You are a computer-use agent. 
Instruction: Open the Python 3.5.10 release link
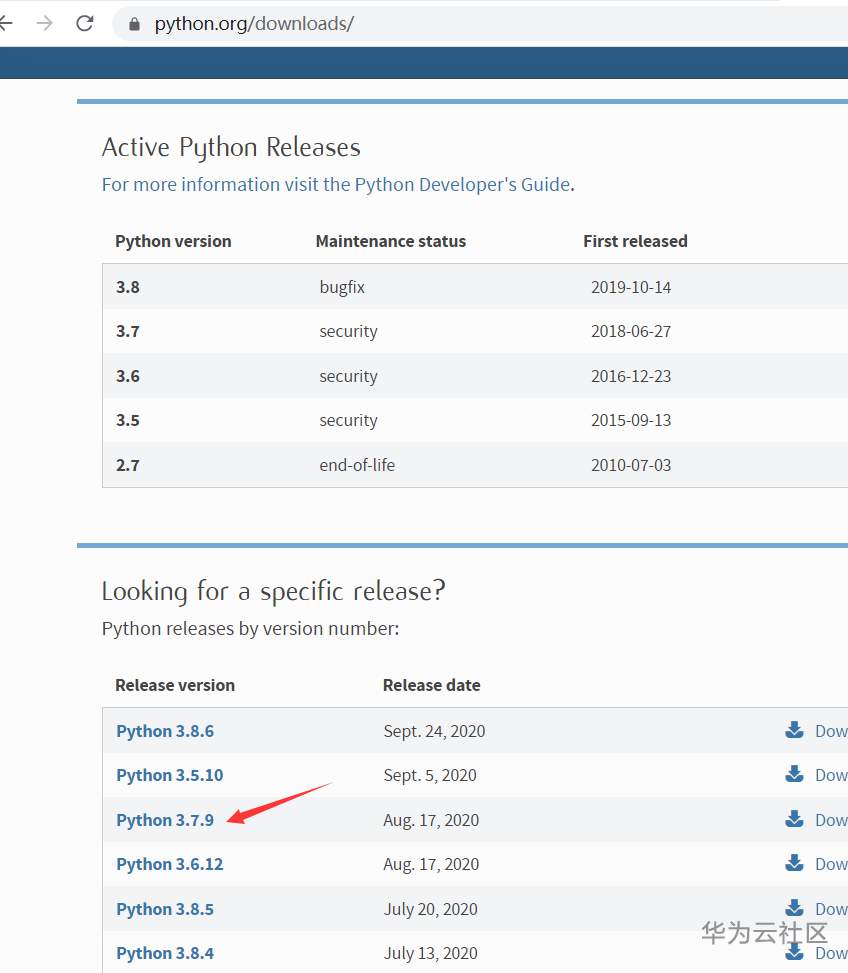169,775
